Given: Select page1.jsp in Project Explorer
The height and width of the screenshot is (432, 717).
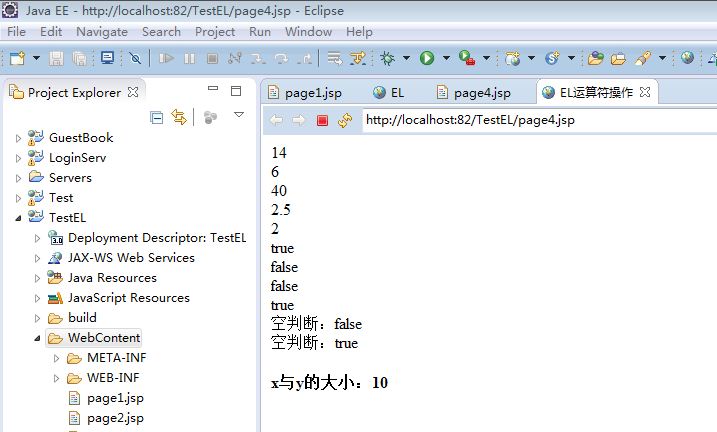Looking at the screenshot, I should pos(115,398).
